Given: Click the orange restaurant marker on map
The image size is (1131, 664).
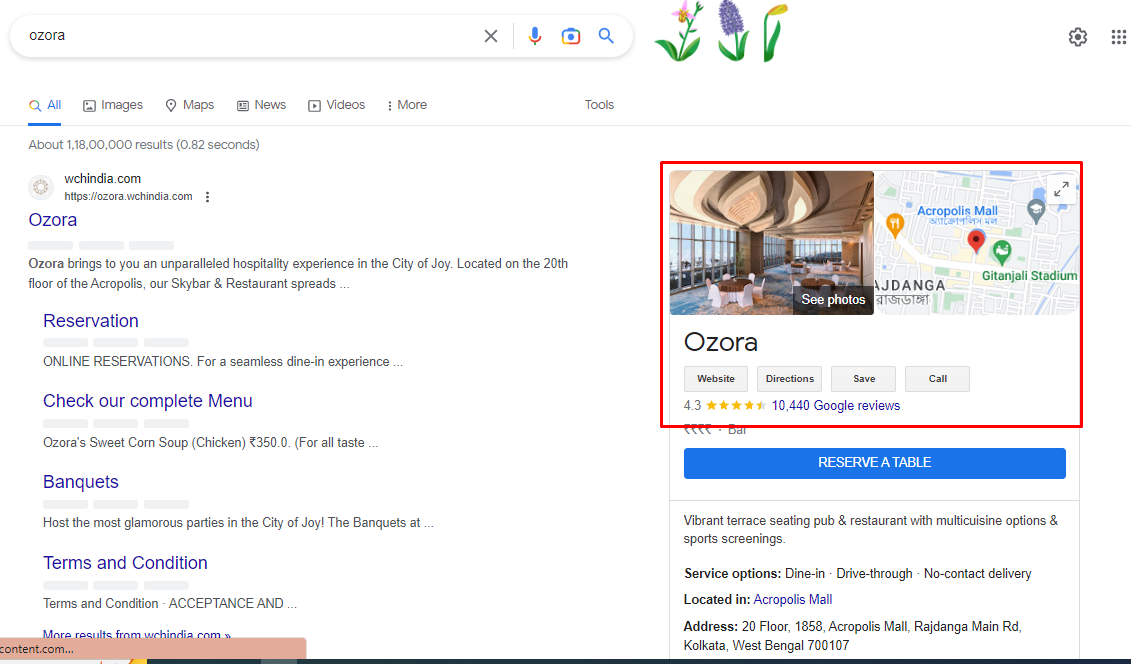Looking at the screenshot, I should [x=894, y=226].
